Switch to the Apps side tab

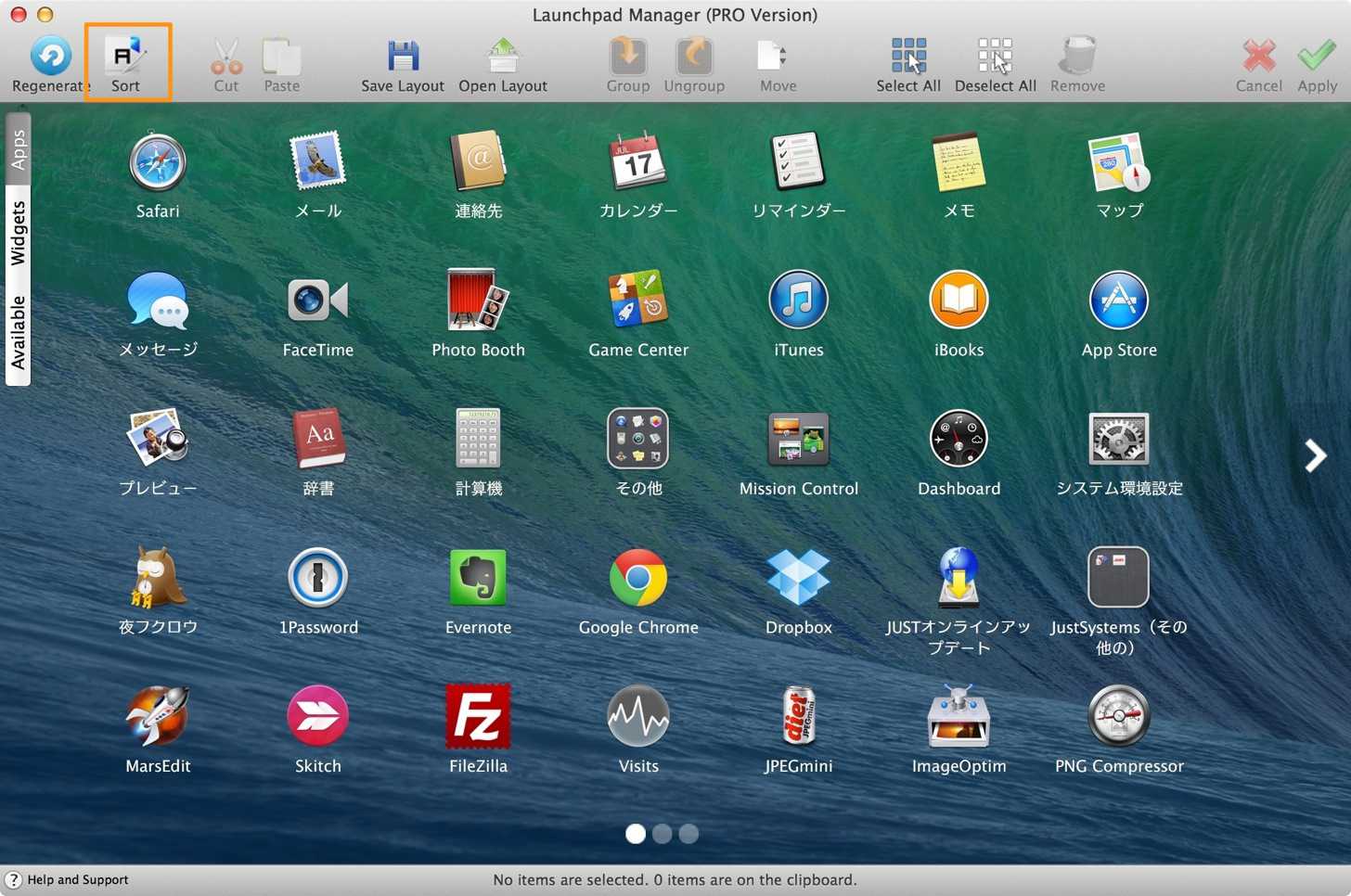pyautogui.click(x=18, y=149)
